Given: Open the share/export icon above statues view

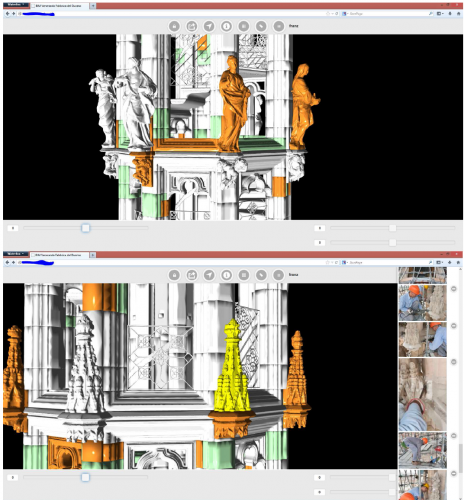Looking at the screenshot, I should pyautogui.click(x=192, y=26).
